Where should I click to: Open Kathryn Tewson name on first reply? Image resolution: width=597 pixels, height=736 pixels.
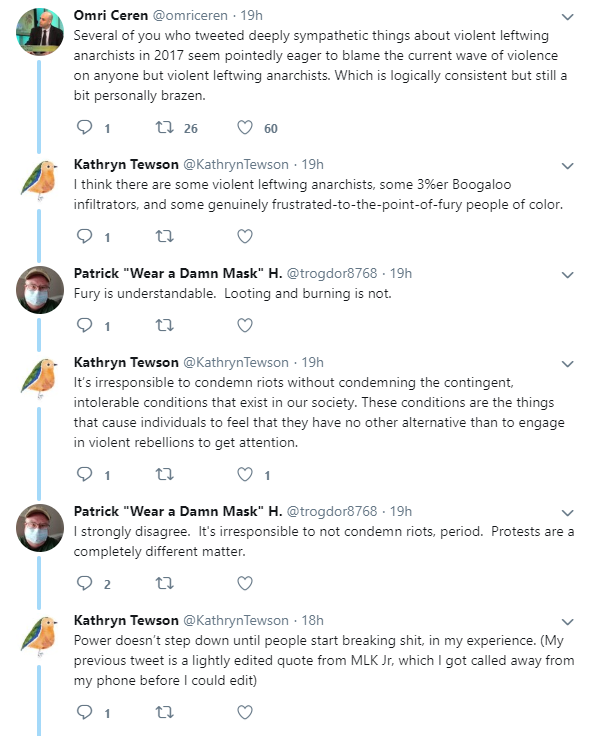click(x=126, y=164)
